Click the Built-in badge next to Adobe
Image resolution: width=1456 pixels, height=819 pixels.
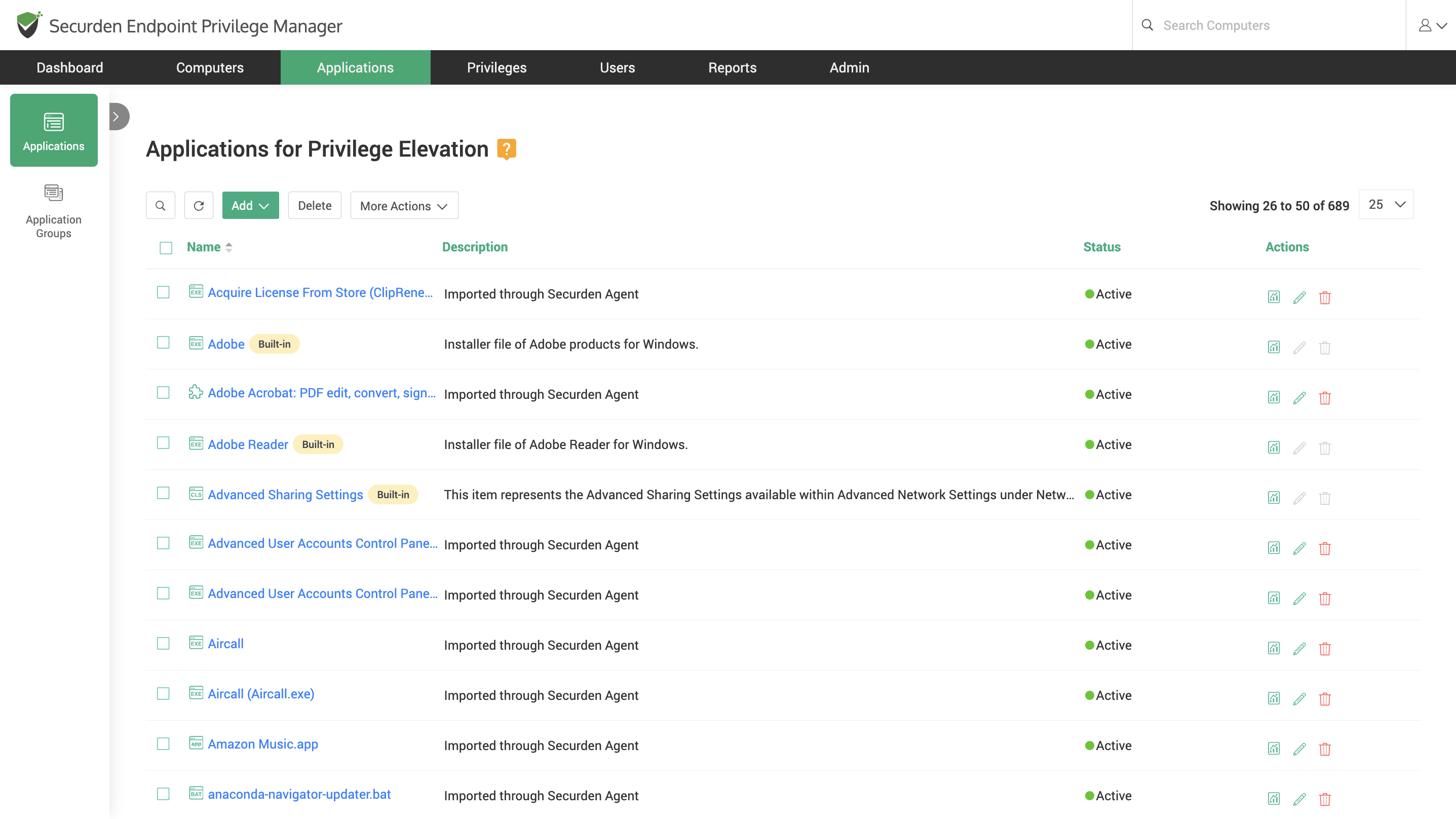pos(274,344)
